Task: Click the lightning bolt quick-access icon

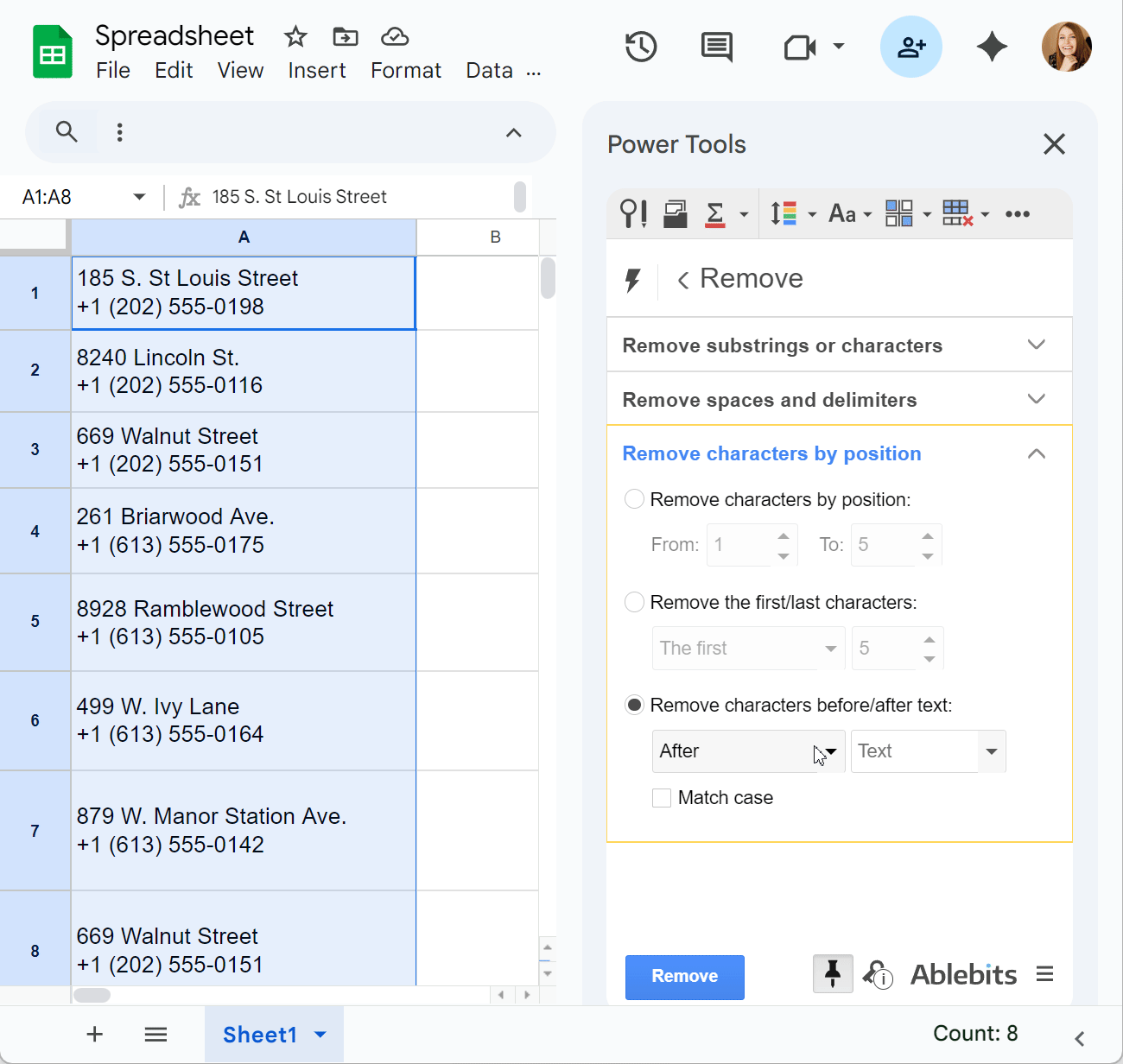Action: pyautogui.click(x=633, y=278)
